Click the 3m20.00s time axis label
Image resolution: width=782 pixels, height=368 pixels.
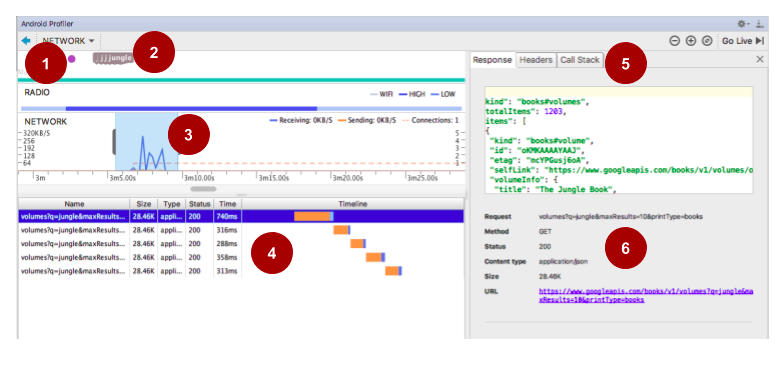click(x=348, y=178)
